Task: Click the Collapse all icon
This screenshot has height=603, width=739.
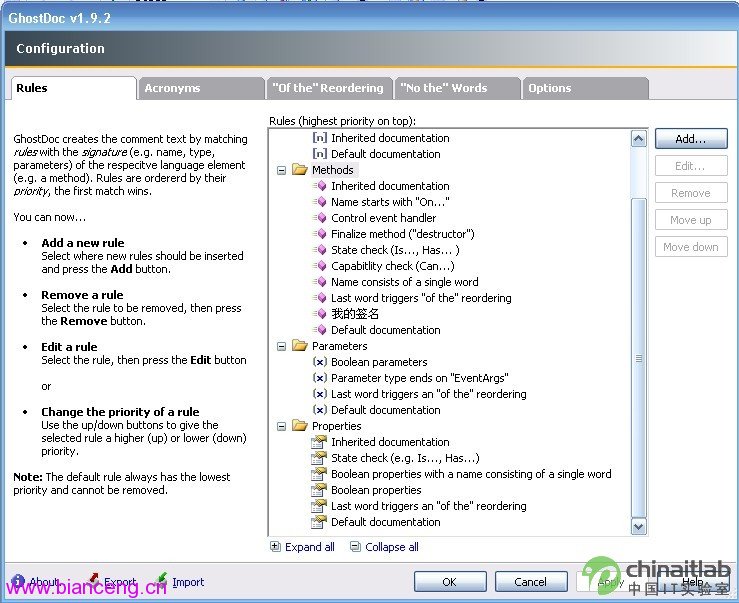Action: pyautogui.click(x=355, y=546)
